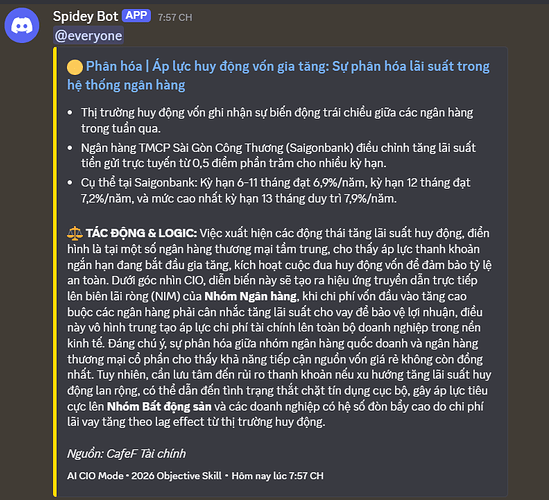Open the 'Phân hóa | Áp lực huy động vốn' title link
The height and width of the screenshot is (500, 549).
278,76
